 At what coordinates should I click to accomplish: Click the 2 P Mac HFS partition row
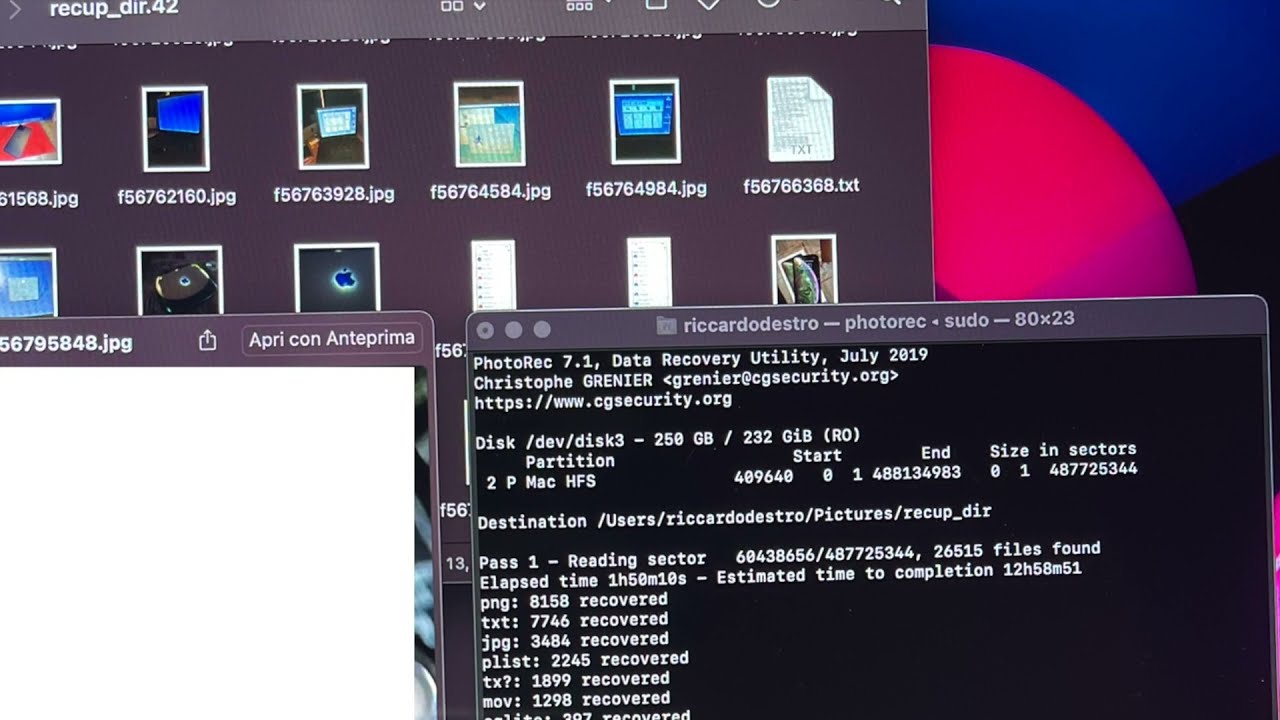(811, 474)
